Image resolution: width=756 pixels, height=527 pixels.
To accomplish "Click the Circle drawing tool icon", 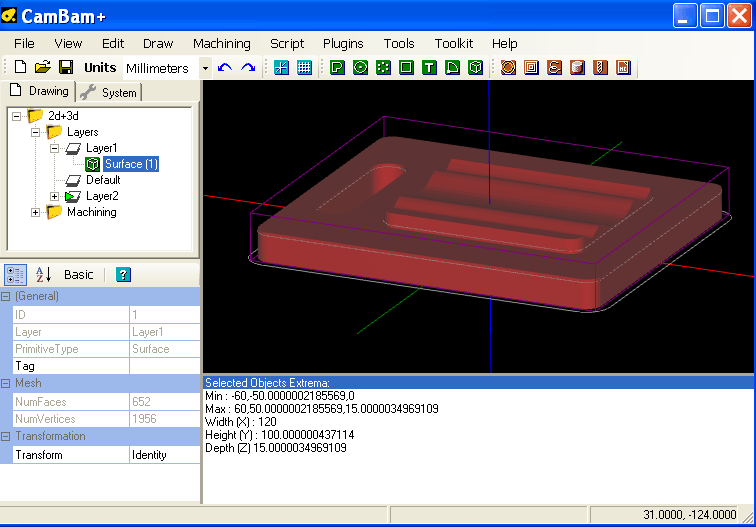I will (x=360, y=67).
